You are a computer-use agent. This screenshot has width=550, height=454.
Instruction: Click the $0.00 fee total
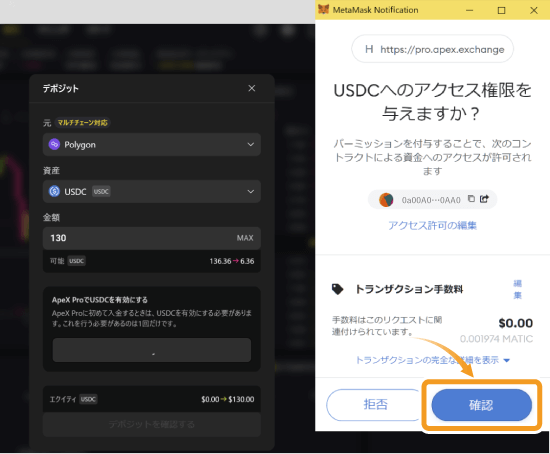coord(516,323)
